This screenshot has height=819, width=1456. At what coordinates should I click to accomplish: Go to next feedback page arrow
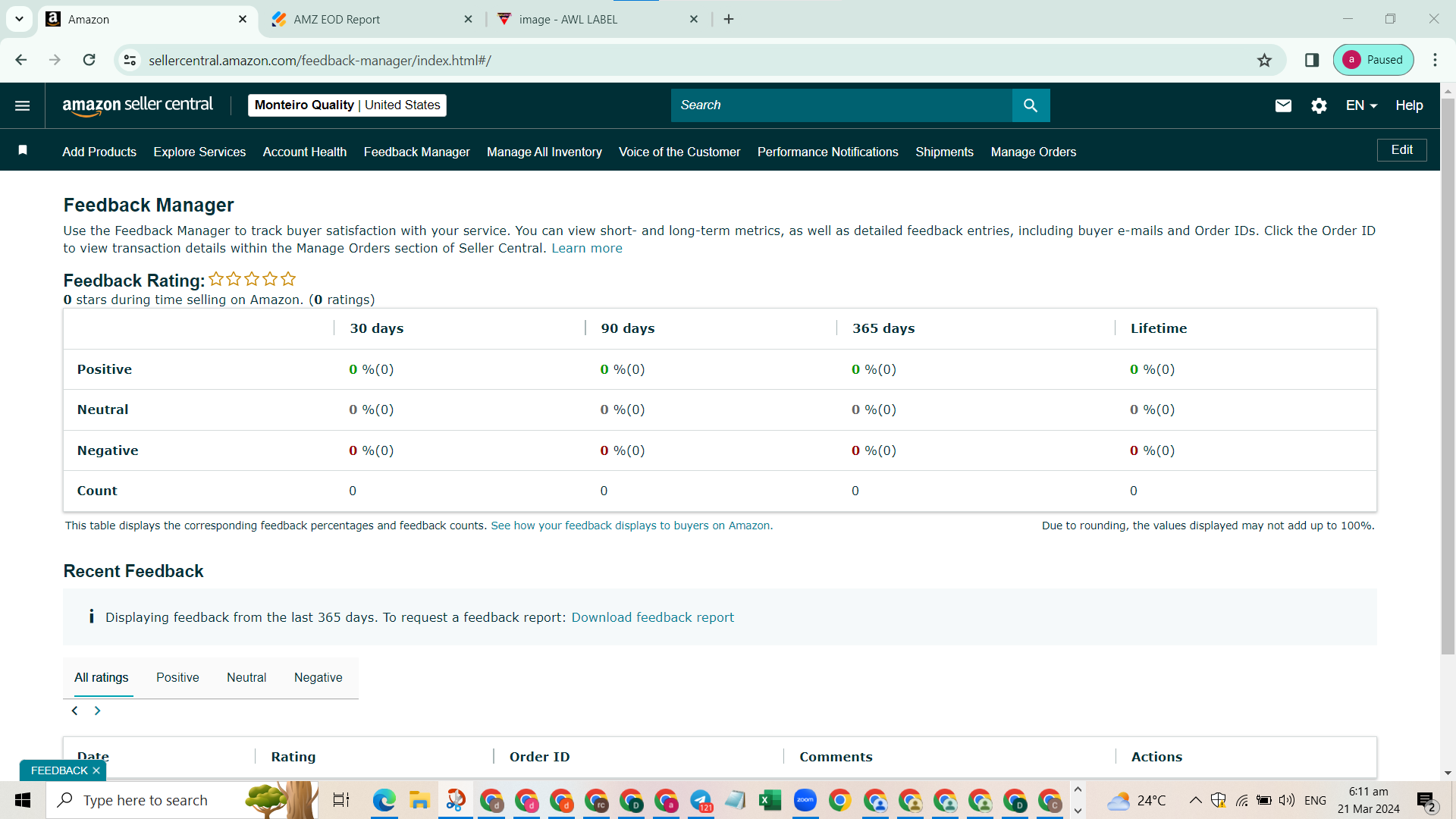pyautogui.click(x=97, y=711)
